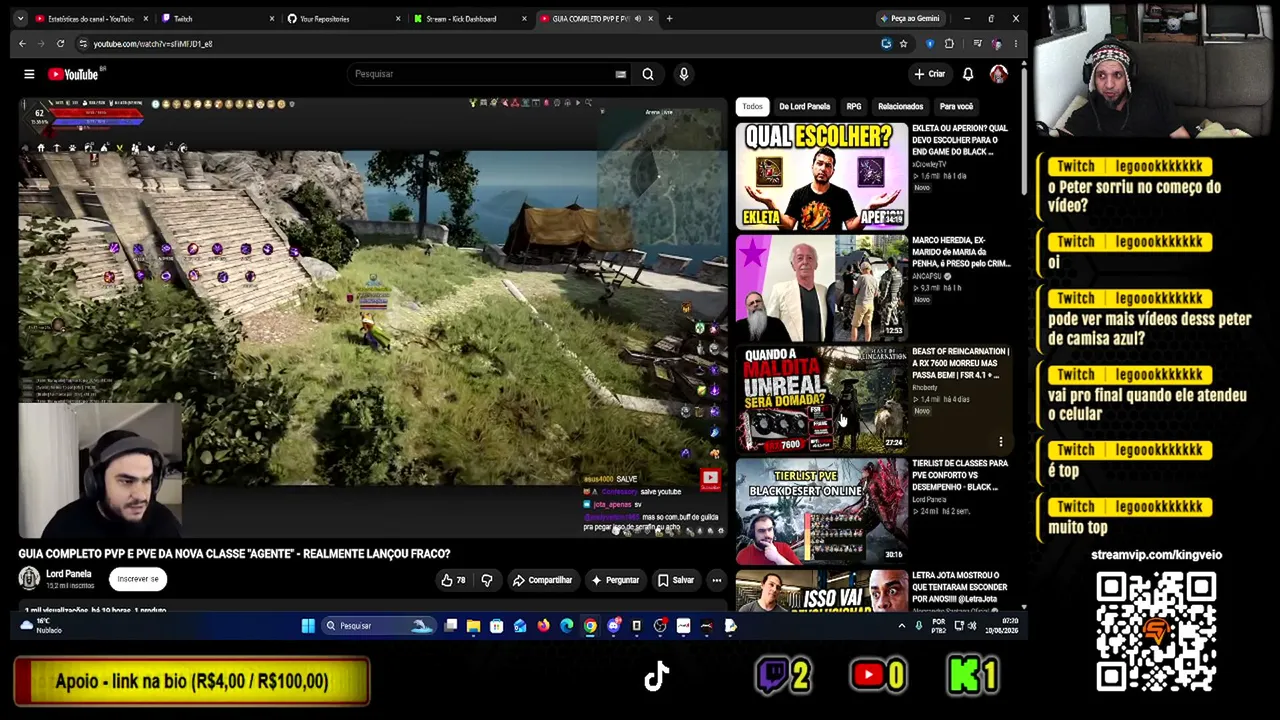Click the Salvar save button
This screenshot has height=720, width=1280.
(x=676, y=580)
